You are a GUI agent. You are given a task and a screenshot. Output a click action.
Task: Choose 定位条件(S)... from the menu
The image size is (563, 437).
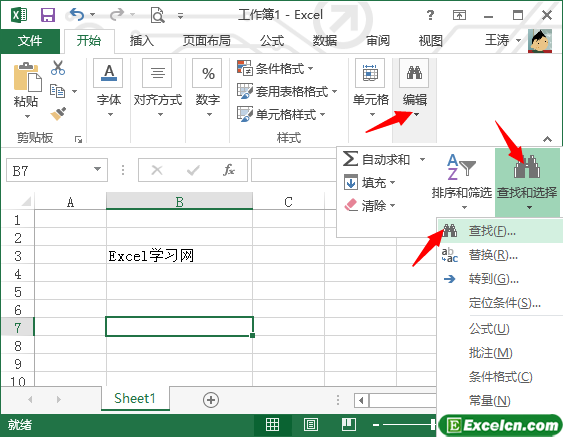[500, 303]
